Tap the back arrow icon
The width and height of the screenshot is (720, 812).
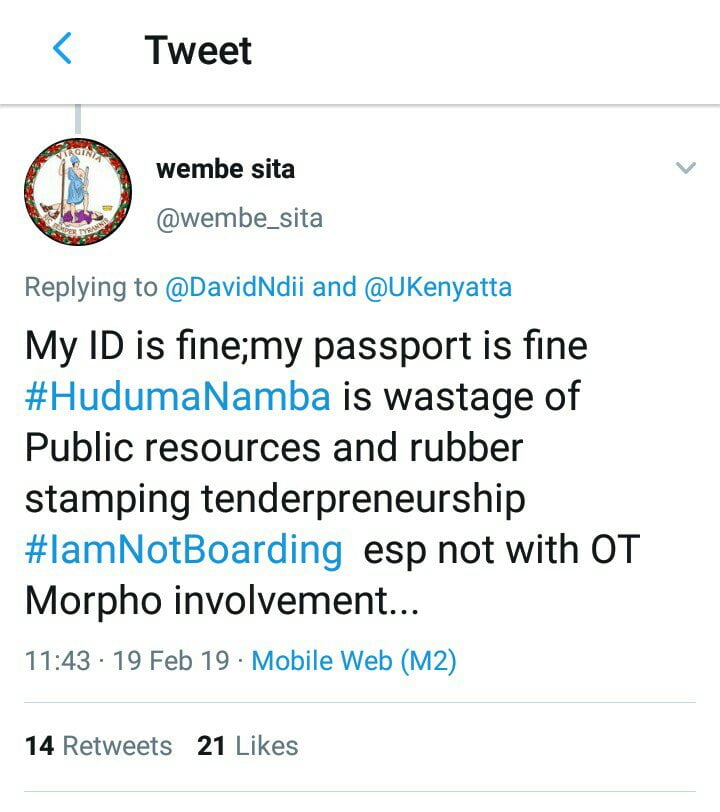(x=62, y=49)
